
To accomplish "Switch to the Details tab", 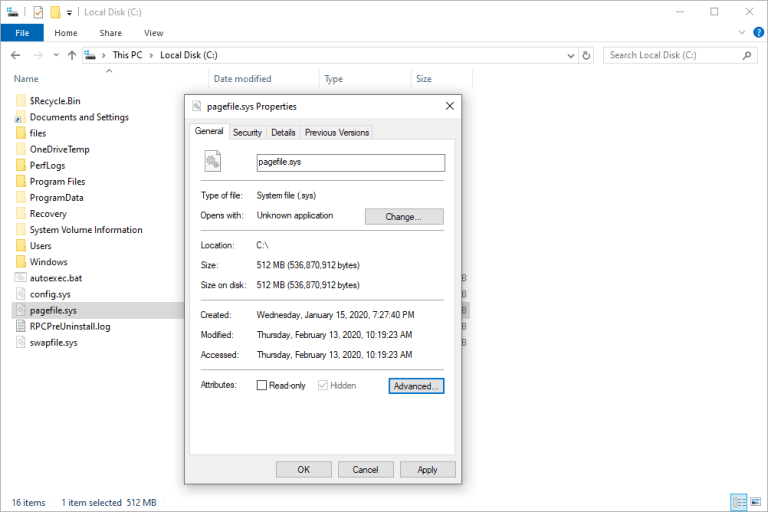I will click(x=283, y=133).
